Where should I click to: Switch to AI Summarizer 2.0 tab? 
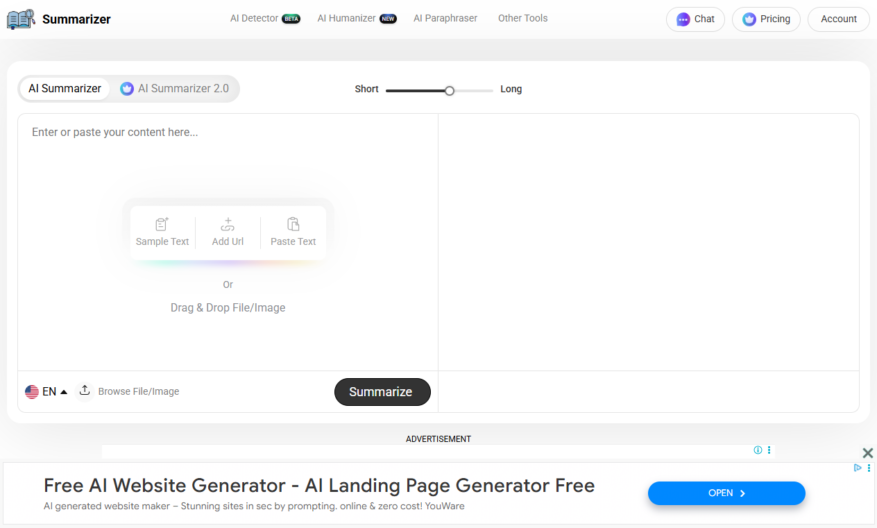click(175, 88)
